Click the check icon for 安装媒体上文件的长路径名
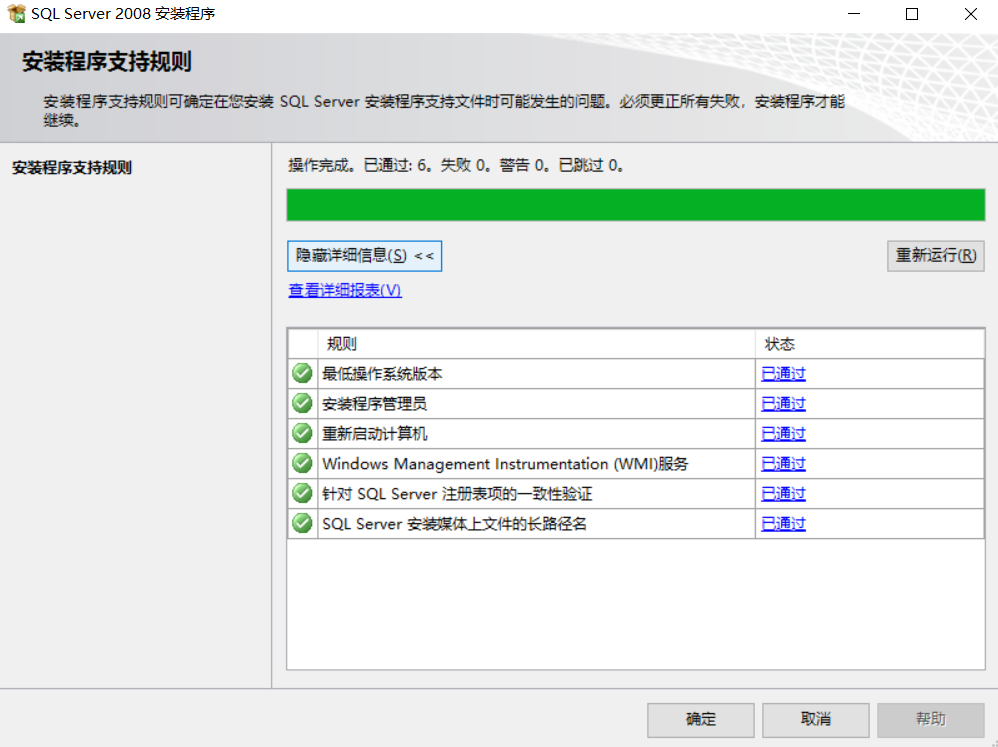998x747 pixels. [x=302, y=523]
